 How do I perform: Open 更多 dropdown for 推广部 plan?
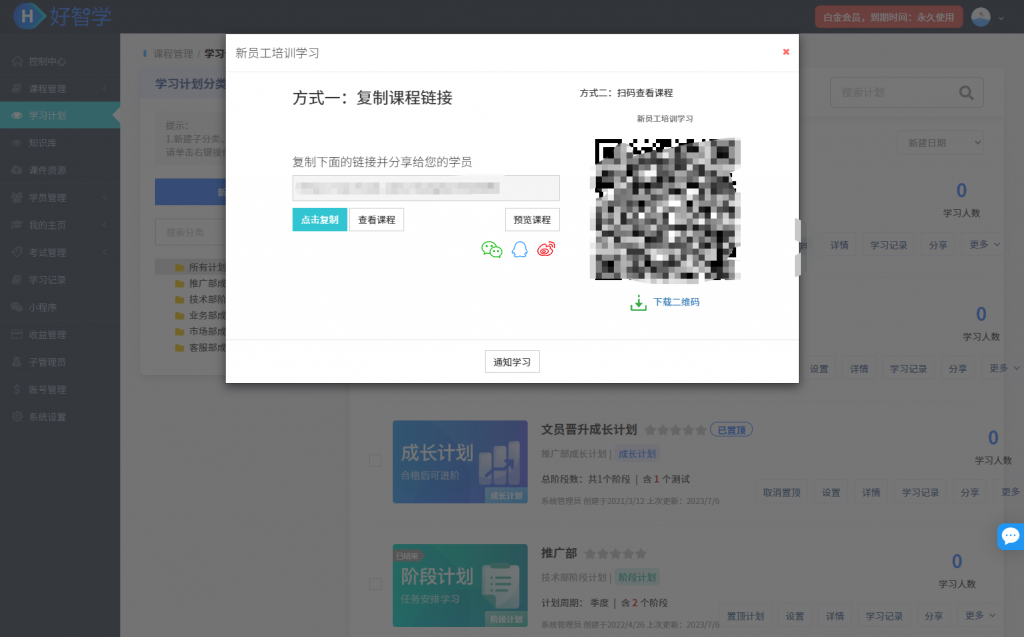[x=979, y=615]
